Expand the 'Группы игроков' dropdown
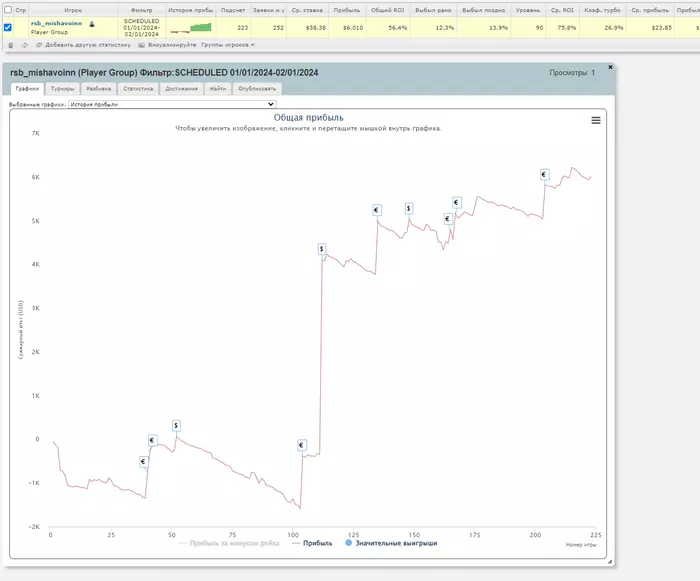Viewport: 700px width, 581px height. coord(228,45)
